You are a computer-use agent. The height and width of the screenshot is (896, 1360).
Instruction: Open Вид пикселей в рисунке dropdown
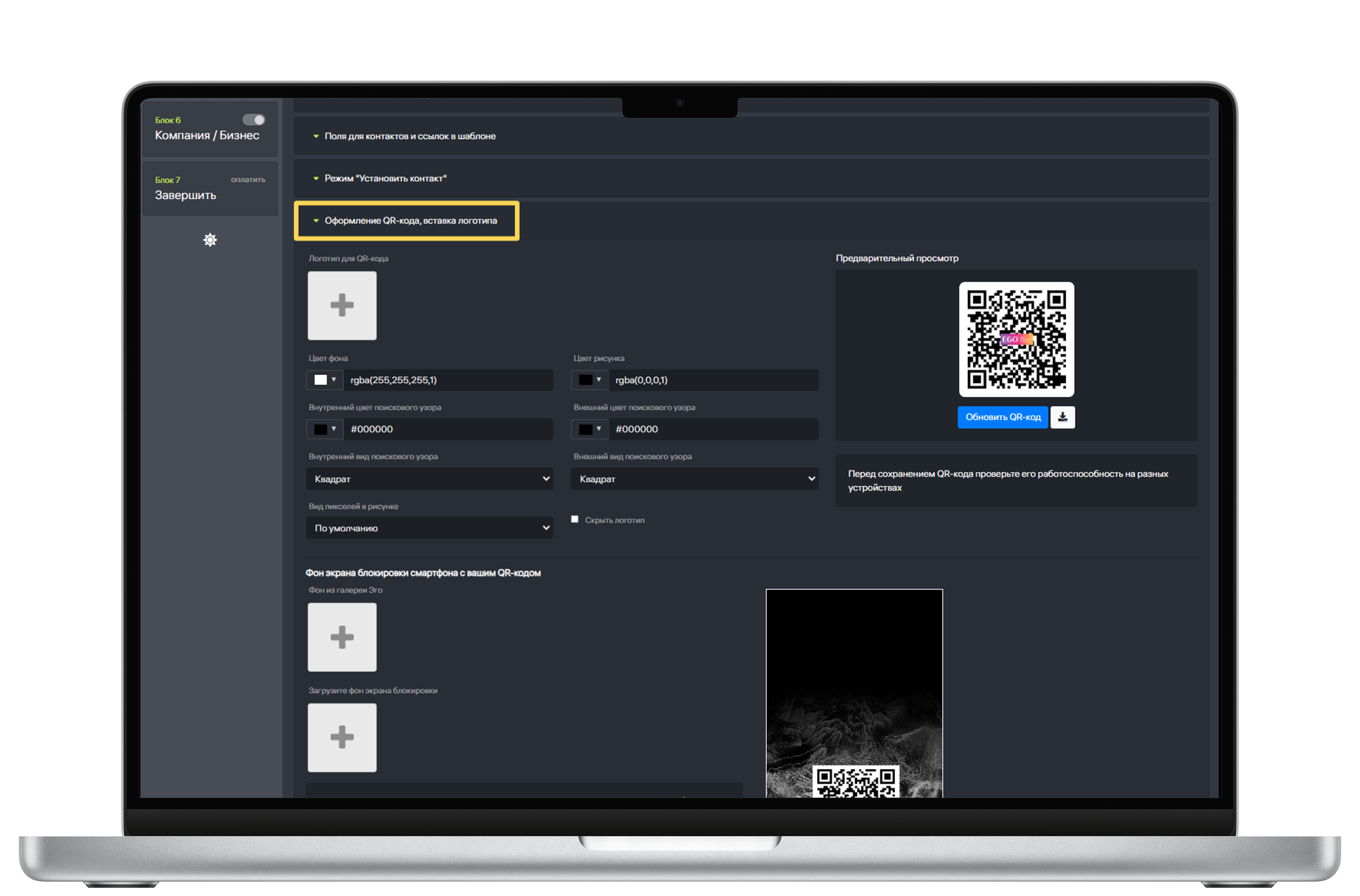click(429, 528)
